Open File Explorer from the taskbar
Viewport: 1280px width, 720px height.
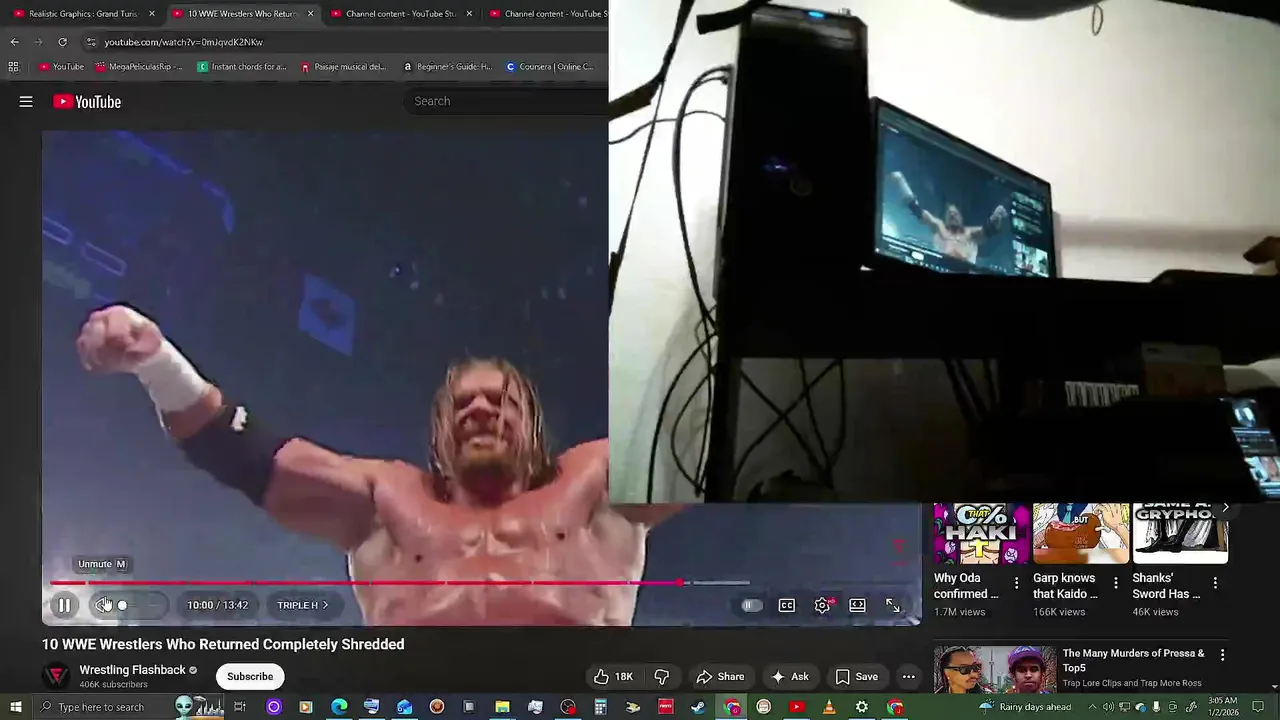[502, 707]
